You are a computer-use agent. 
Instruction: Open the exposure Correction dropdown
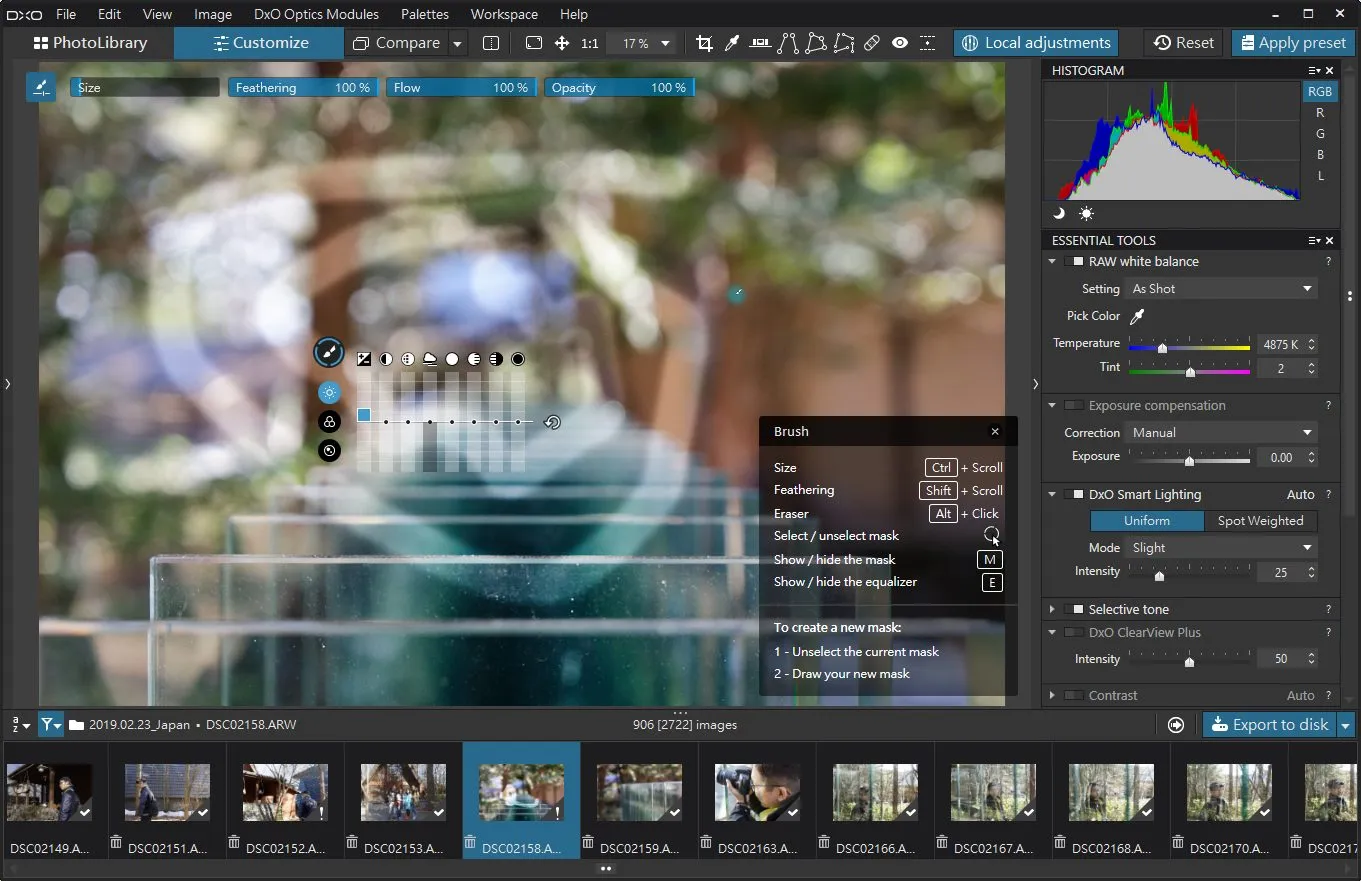1222,433
